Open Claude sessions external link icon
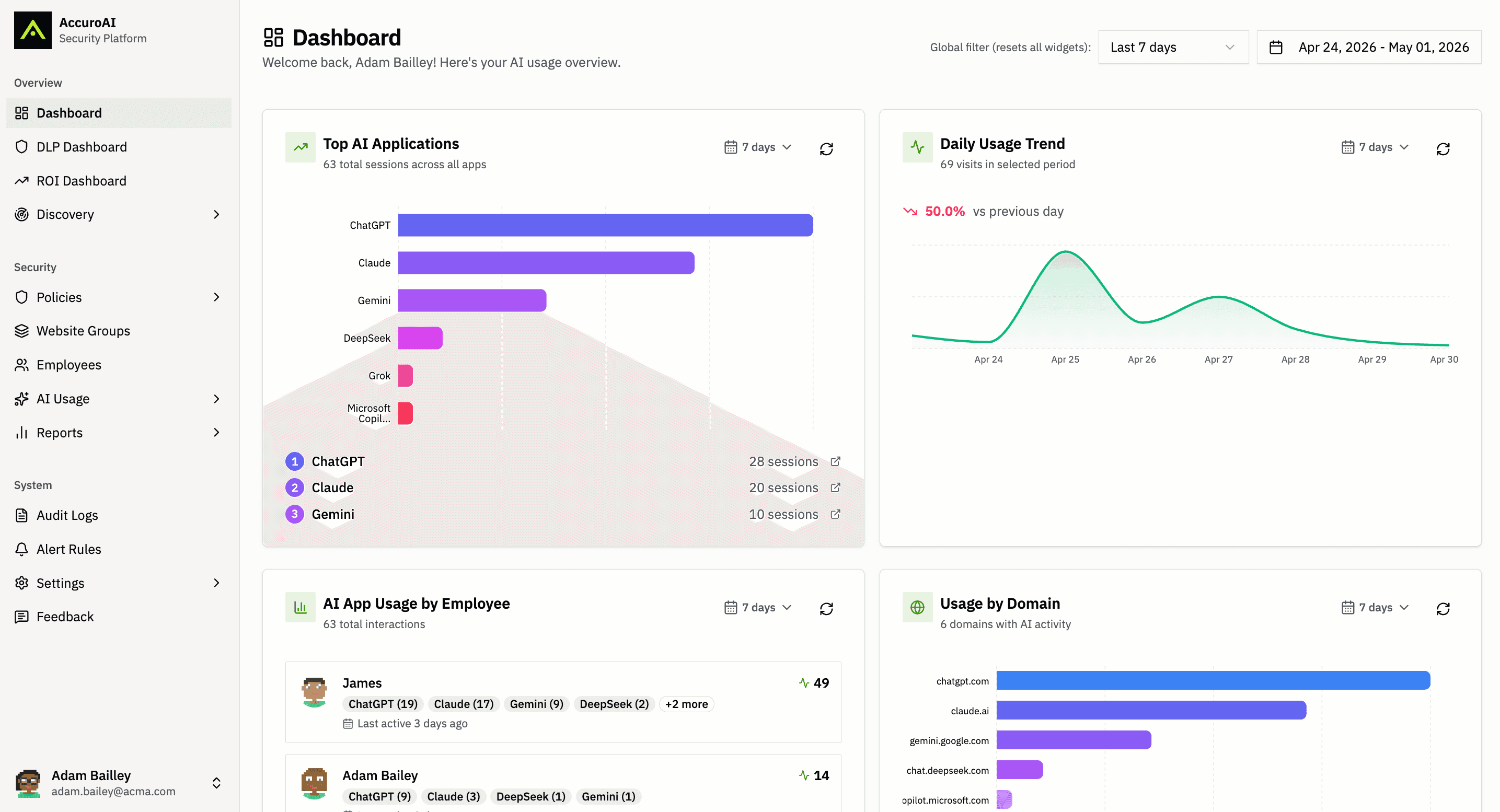The height and width of the screenshot is (812, 1500). tap(836, 487)
